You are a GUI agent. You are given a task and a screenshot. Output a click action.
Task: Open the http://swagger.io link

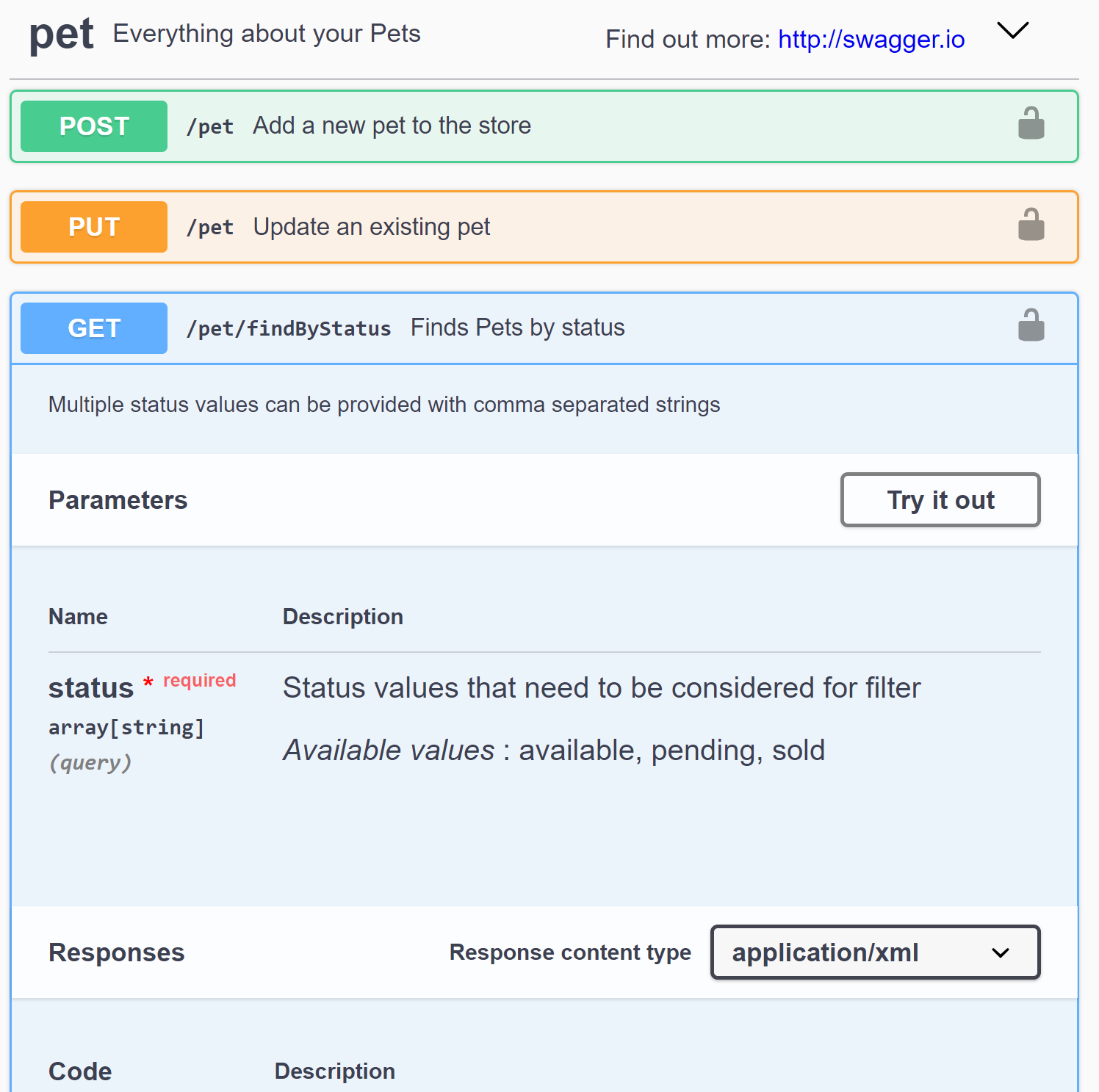click(x=871, y=39)
